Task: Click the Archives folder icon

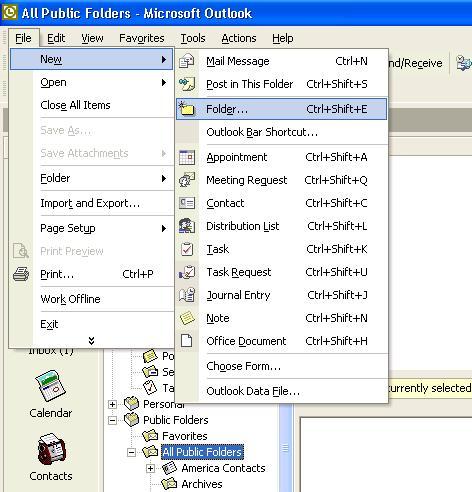Action: click(x=169, y=484)
